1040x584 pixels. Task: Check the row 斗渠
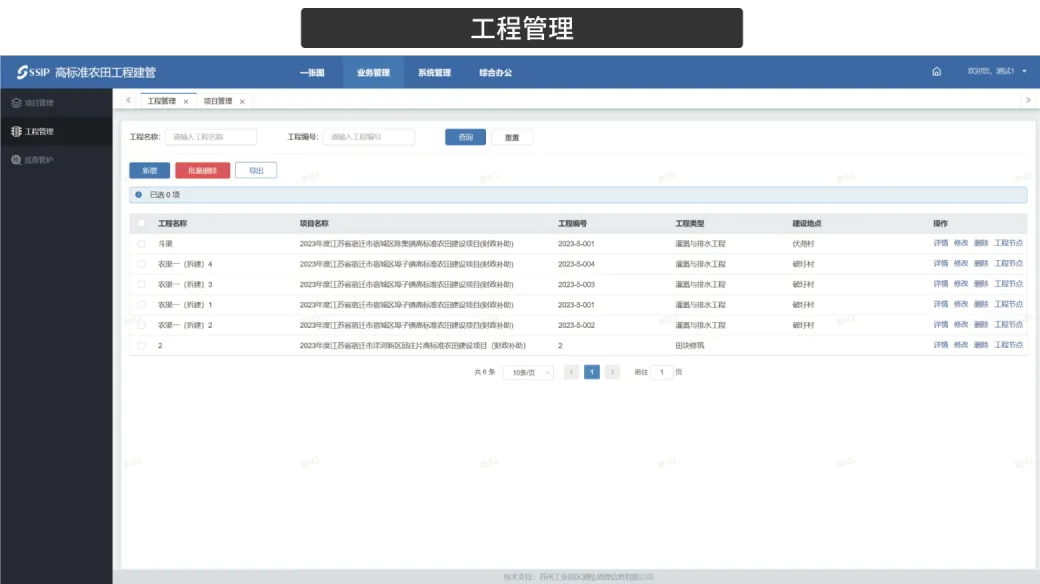point(141,244)
